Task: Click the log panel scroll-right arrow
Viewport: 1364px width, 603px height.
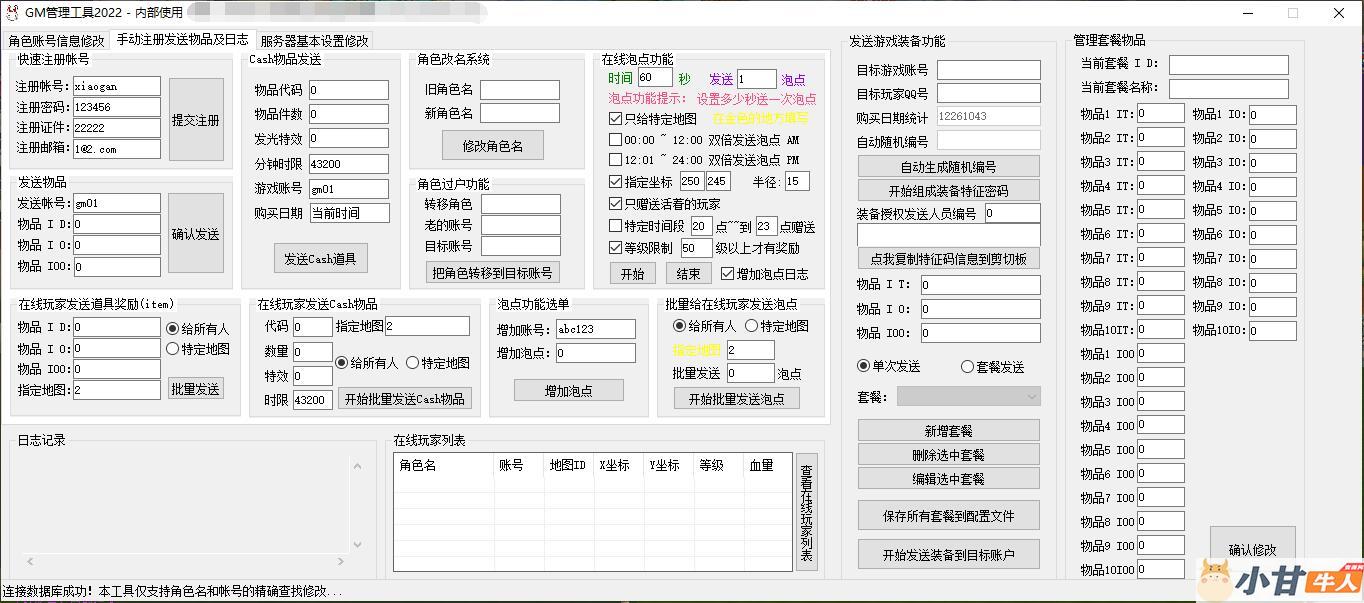Action: point(341,561)
